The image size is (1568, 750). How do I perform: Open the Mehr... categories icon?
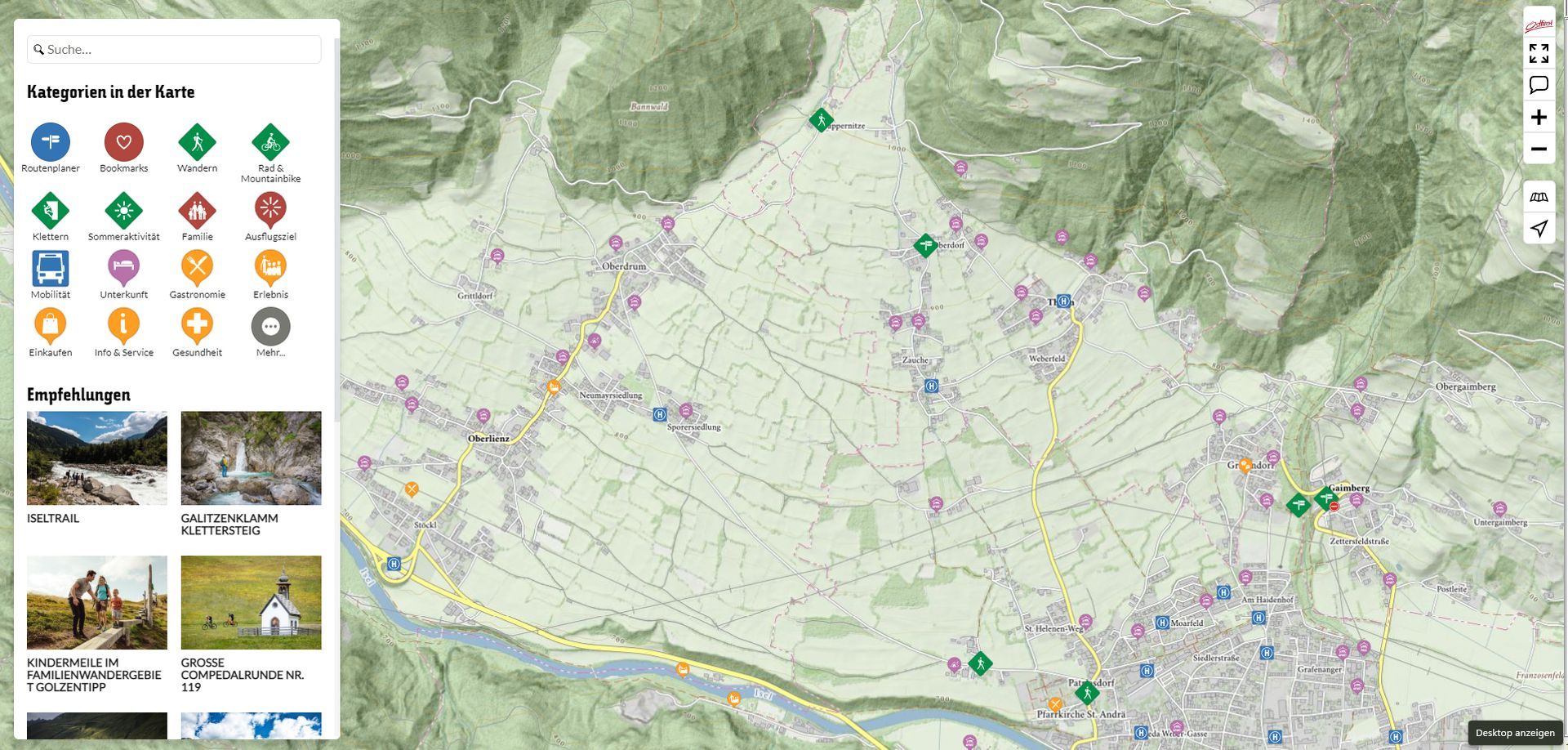tap(270, 326)
